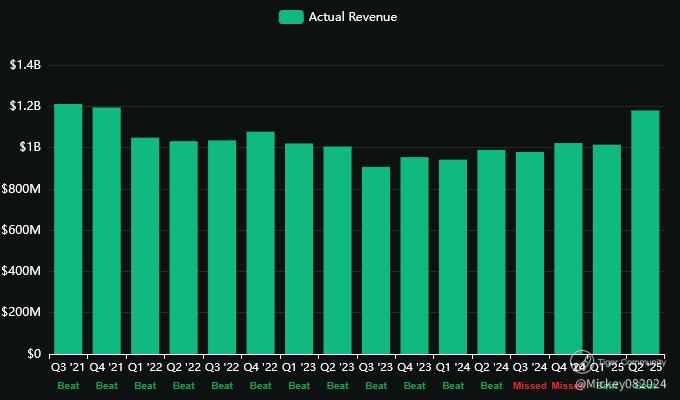Viewport: 680px width, 400px height.
Task: Click the Q2 '22 x-axis label
Action: [x=184, y=368]
